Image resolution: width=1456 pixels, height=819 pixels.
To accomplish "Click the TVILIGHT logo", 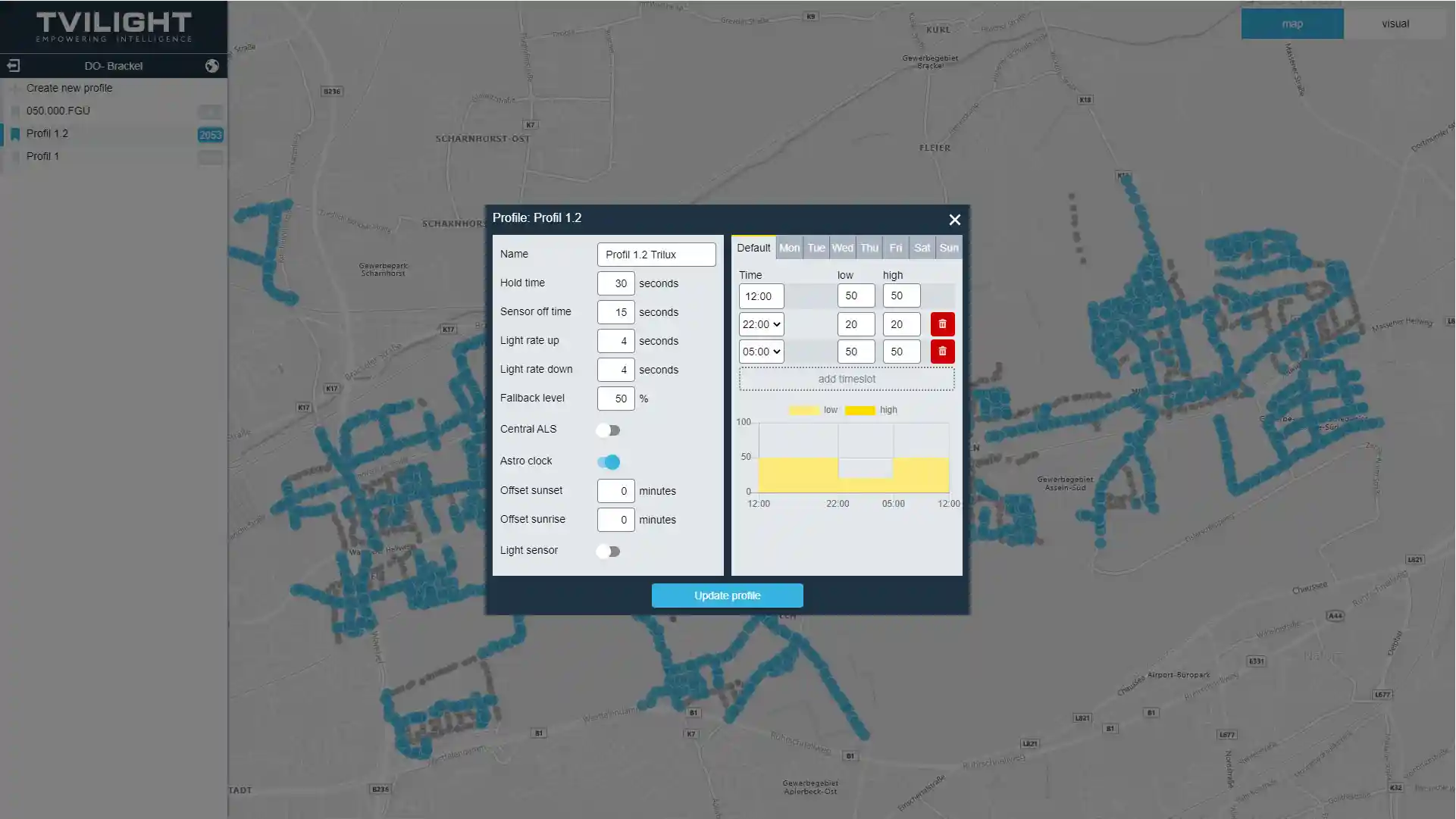I will [114, 27].
